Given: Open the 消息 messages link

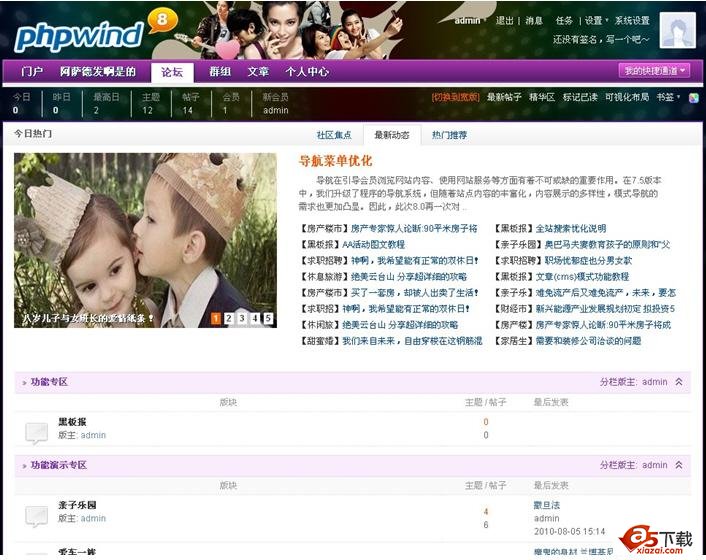Looking at the screenshot, I should click(x=534, y=21).
